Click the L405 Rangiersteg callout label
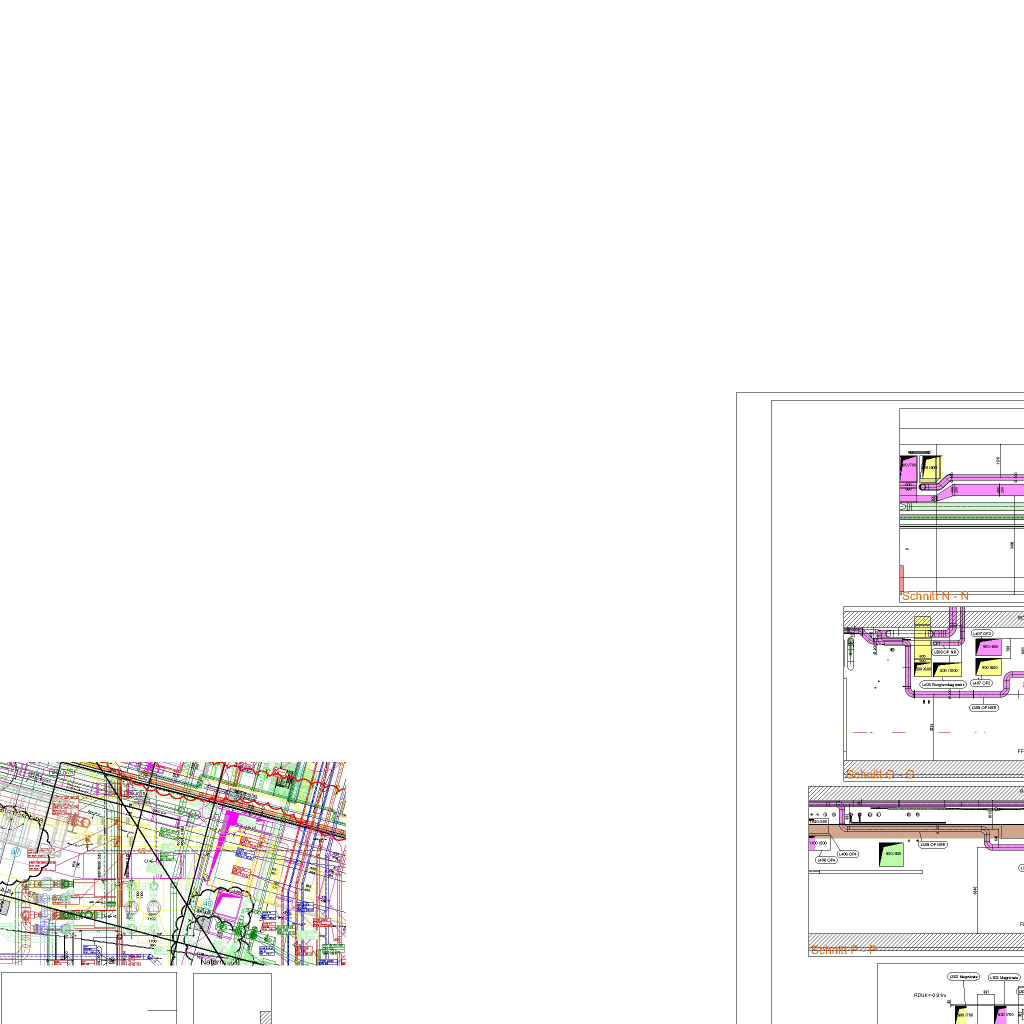1024x1024 pixels. pyautogui.click(x=941, y=685)
